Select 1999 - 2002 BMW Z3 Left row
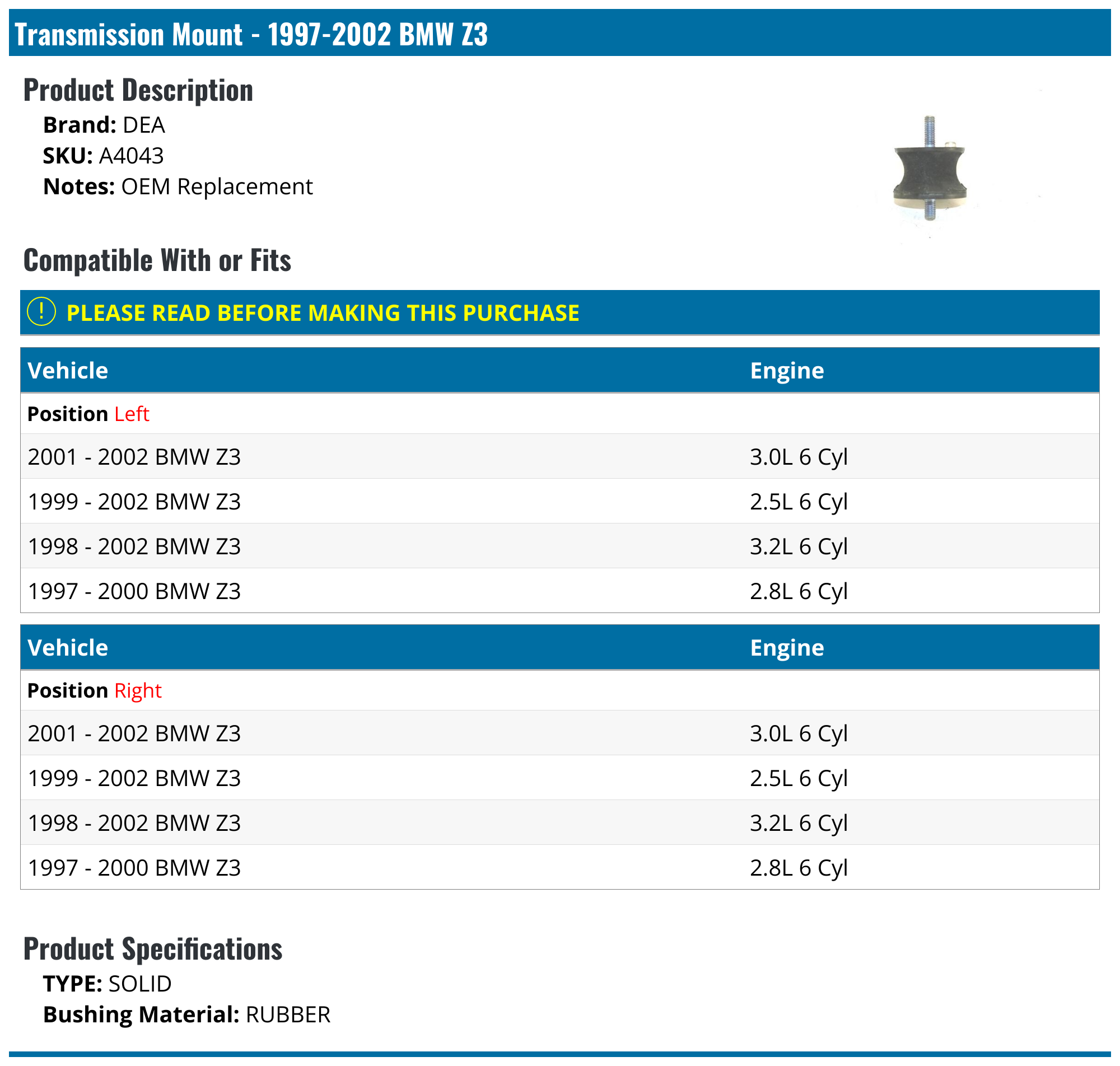 (x=134, y=502)
